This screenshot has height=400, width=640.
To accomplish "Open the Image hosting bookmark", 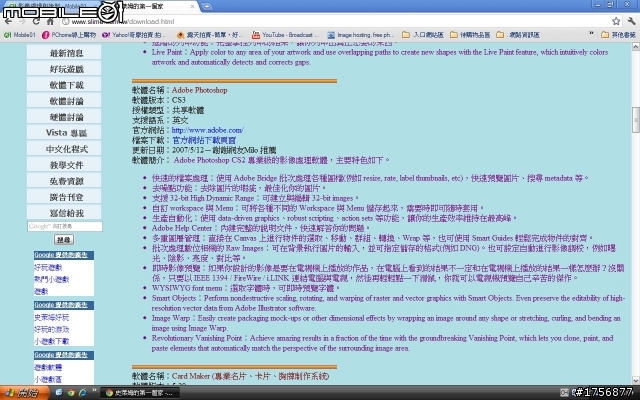I will (x=360, y=35).
